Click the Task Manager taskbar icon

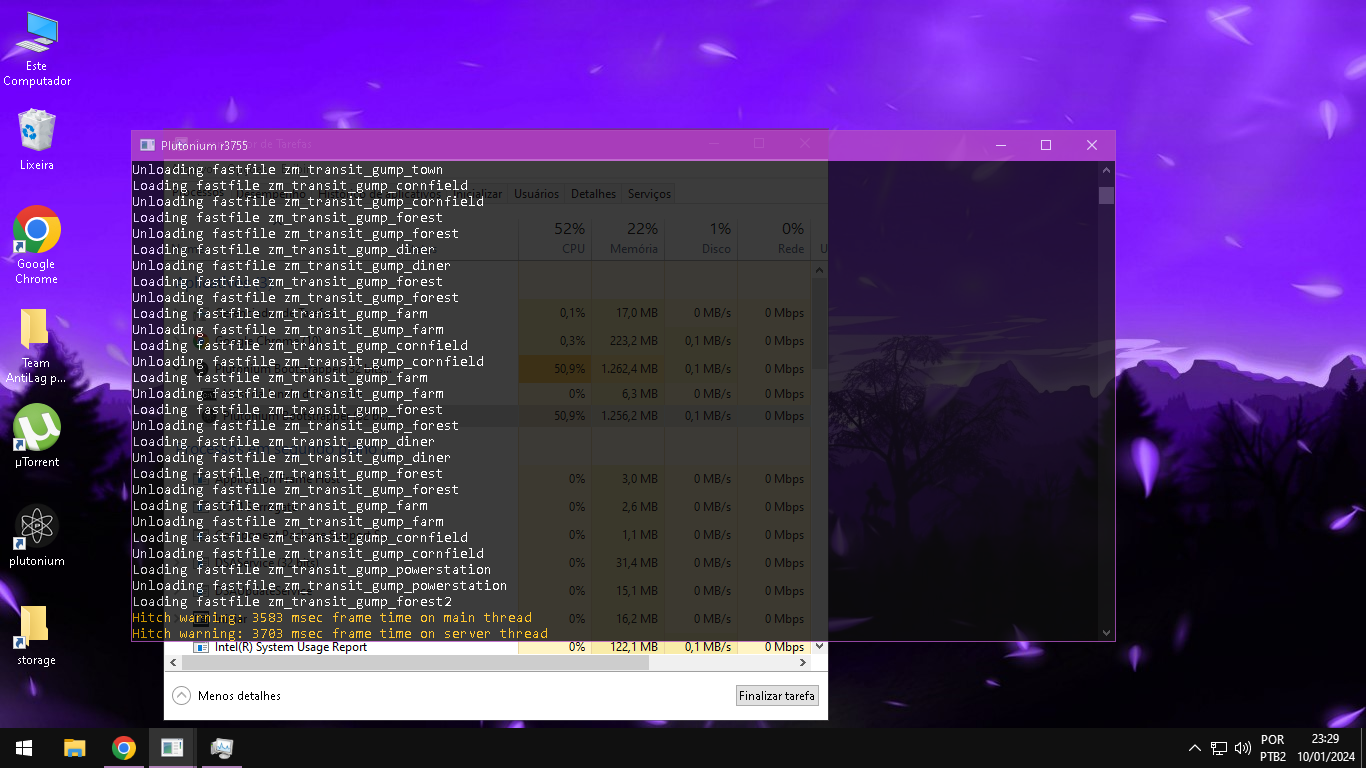(172, 747)
